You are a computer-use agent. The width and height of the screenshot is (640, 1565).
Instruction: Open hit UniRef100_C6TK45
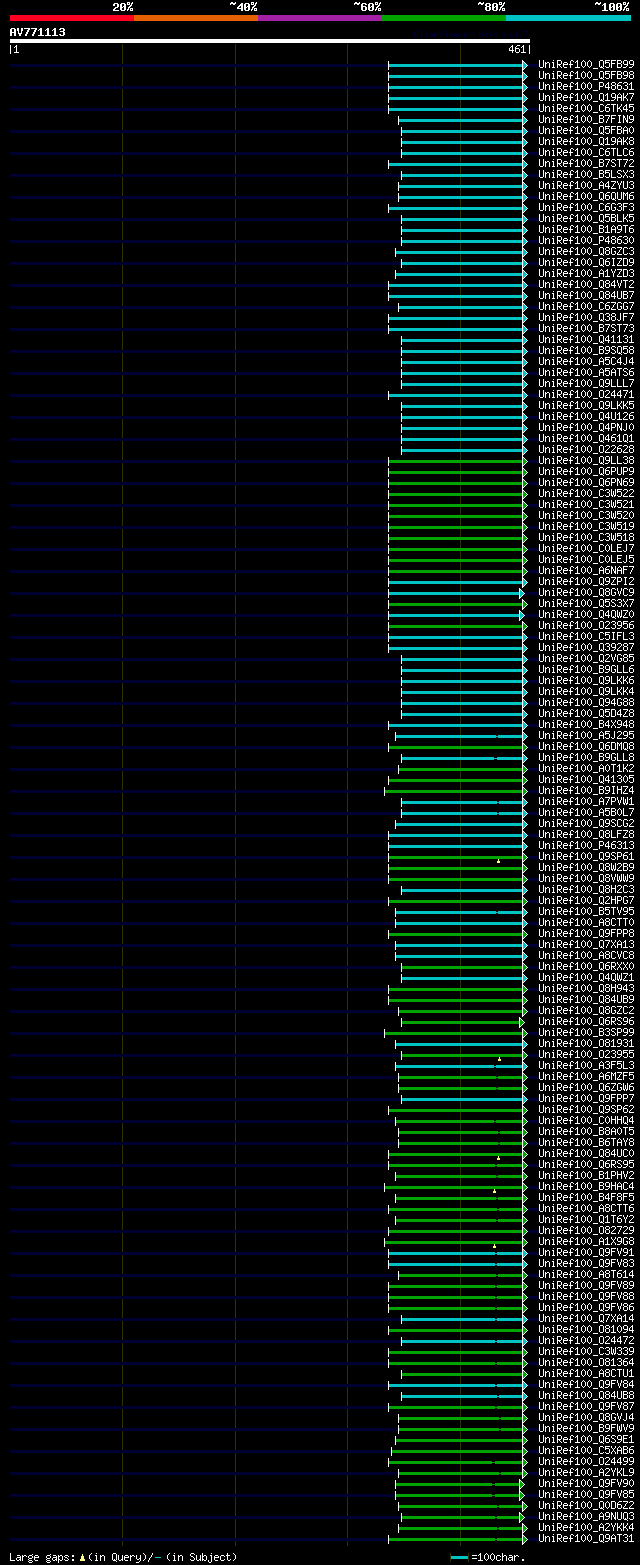pyautogui.click(x=585, y=109)
